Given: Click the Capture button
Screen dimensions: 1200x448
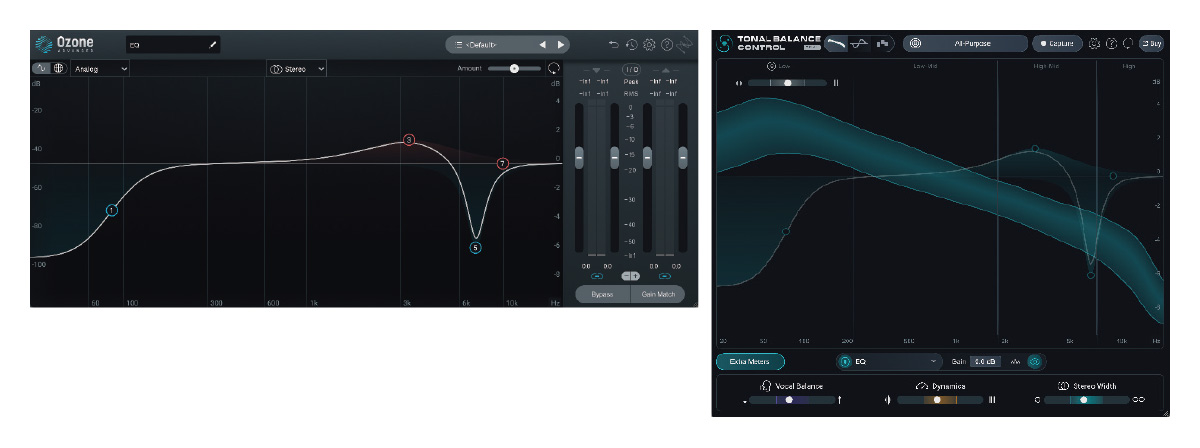Looking at the screenshot, I should pos(1059,44).
